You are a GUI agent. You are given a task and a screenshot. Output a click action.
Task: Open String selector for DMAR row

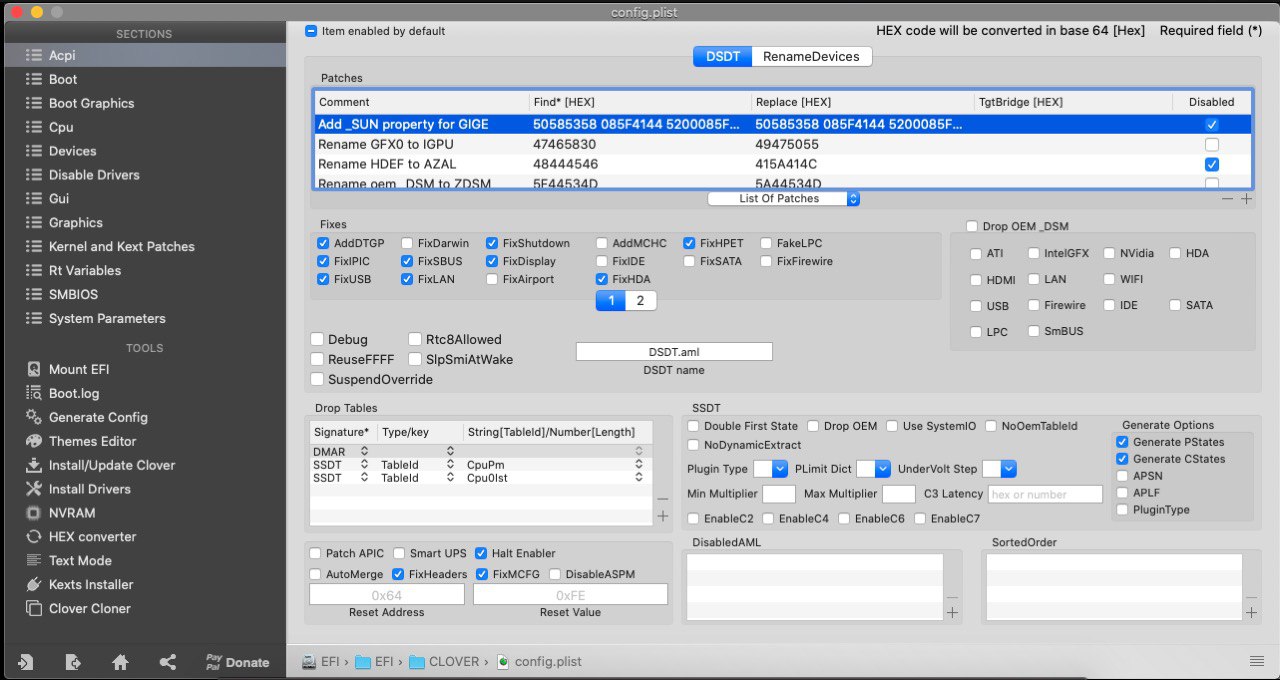point(639,453)
